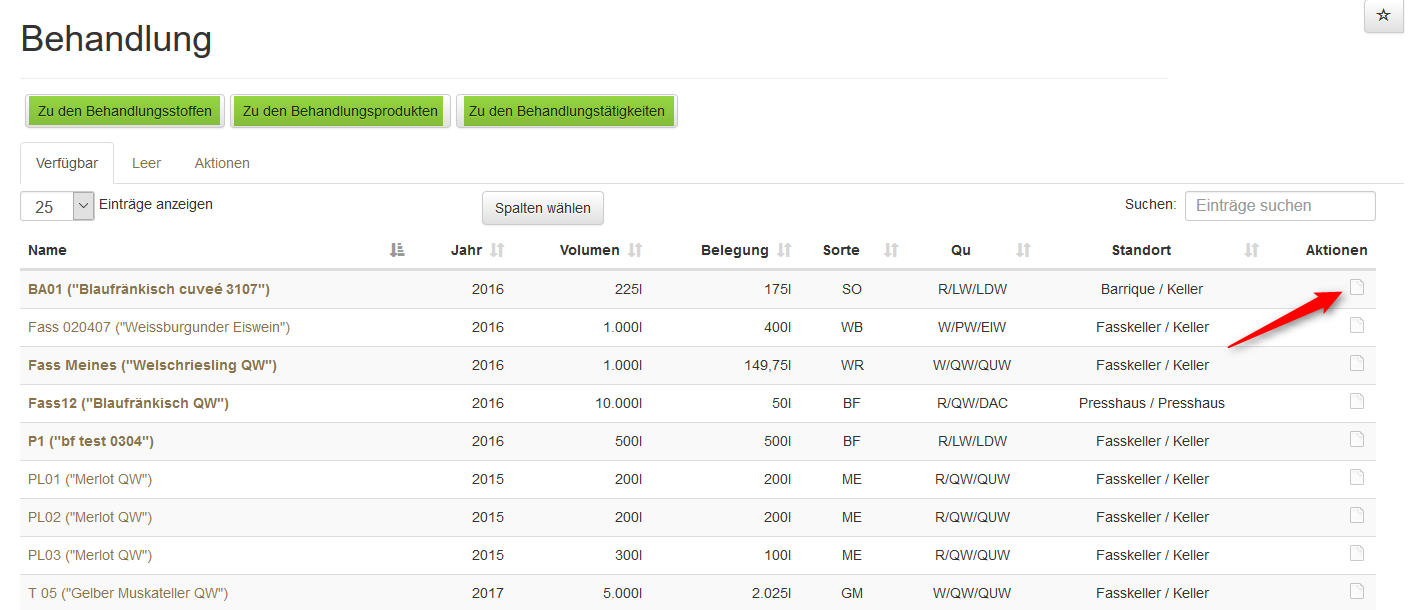Open action icon for PL01 Merlot row
This screenshot has height=610, width=1410.
(1357, 478)
